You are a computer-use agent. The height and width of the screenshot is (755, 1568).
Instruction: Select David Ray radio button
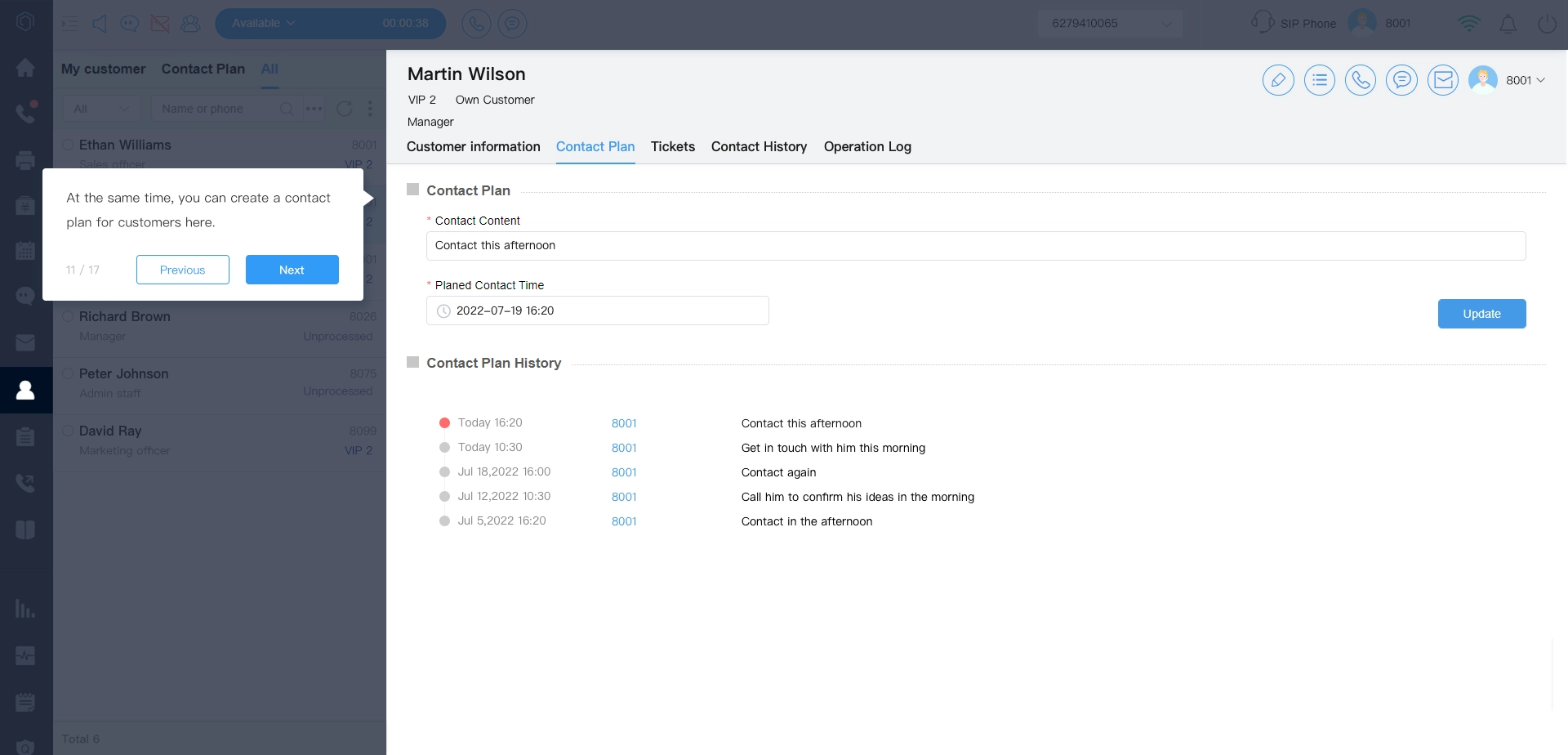[69, 431]
